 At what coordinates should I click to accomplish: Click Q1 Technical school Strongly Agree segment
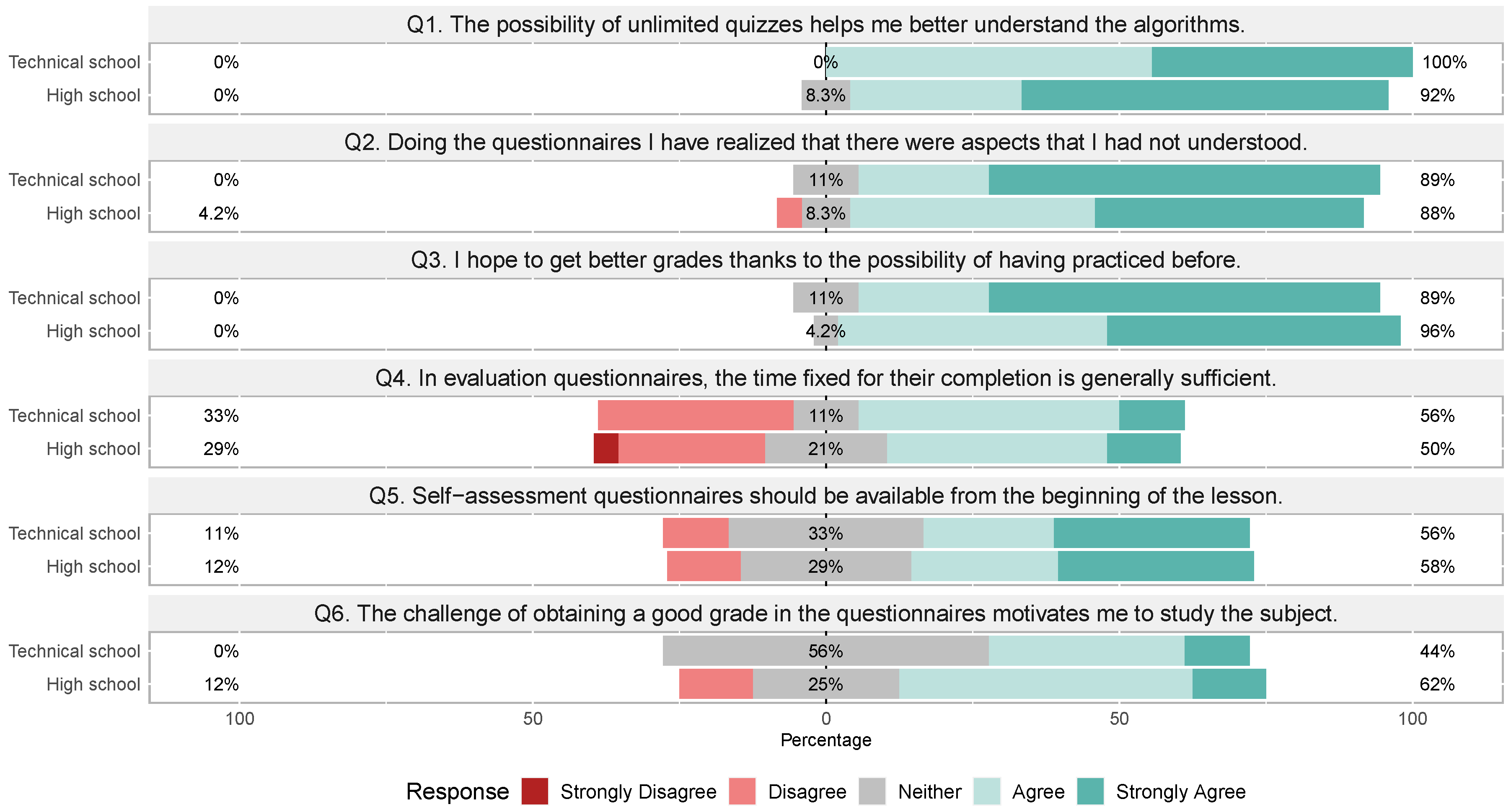click(1282, 62)
